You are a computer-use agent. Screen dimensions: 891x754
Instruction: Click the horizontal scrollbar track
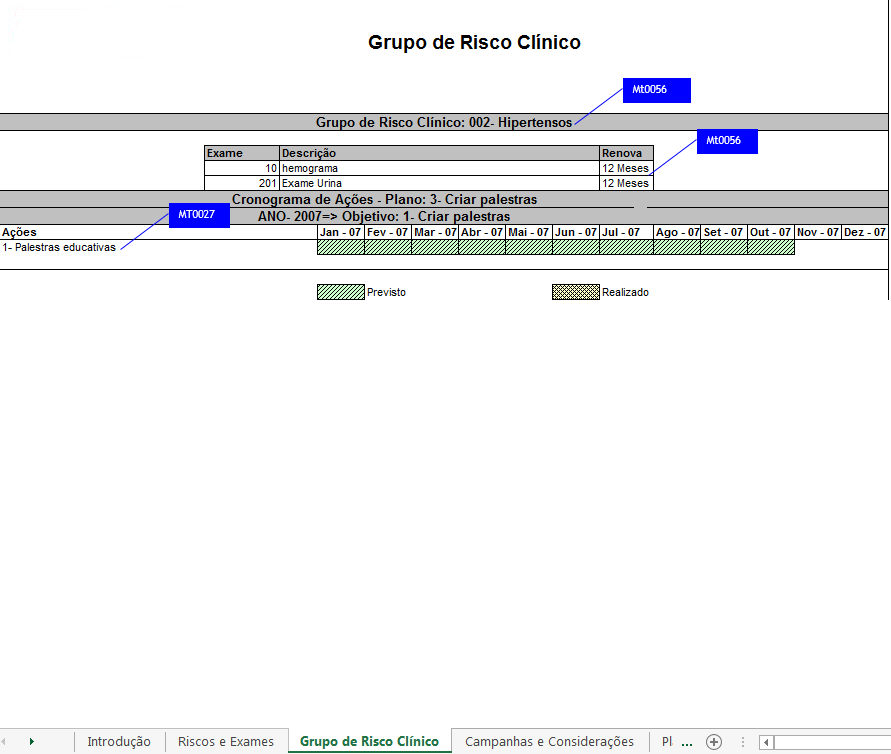[832, 742]
